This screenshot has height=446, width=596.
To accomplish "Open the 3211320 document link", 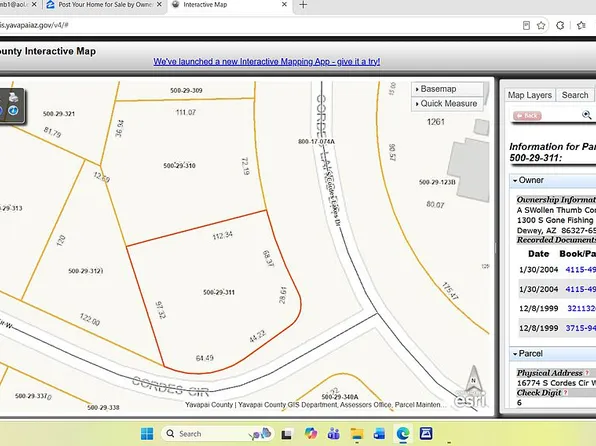I will coord(582,308).
